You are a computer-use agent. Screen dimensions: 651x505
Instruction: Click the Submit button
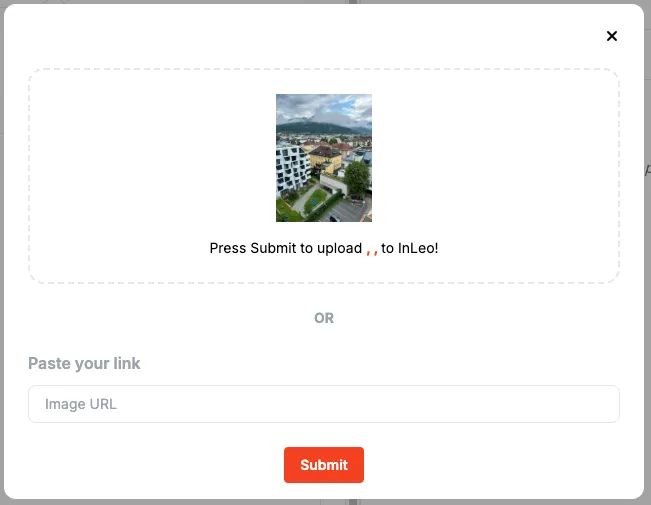[324, 465]
